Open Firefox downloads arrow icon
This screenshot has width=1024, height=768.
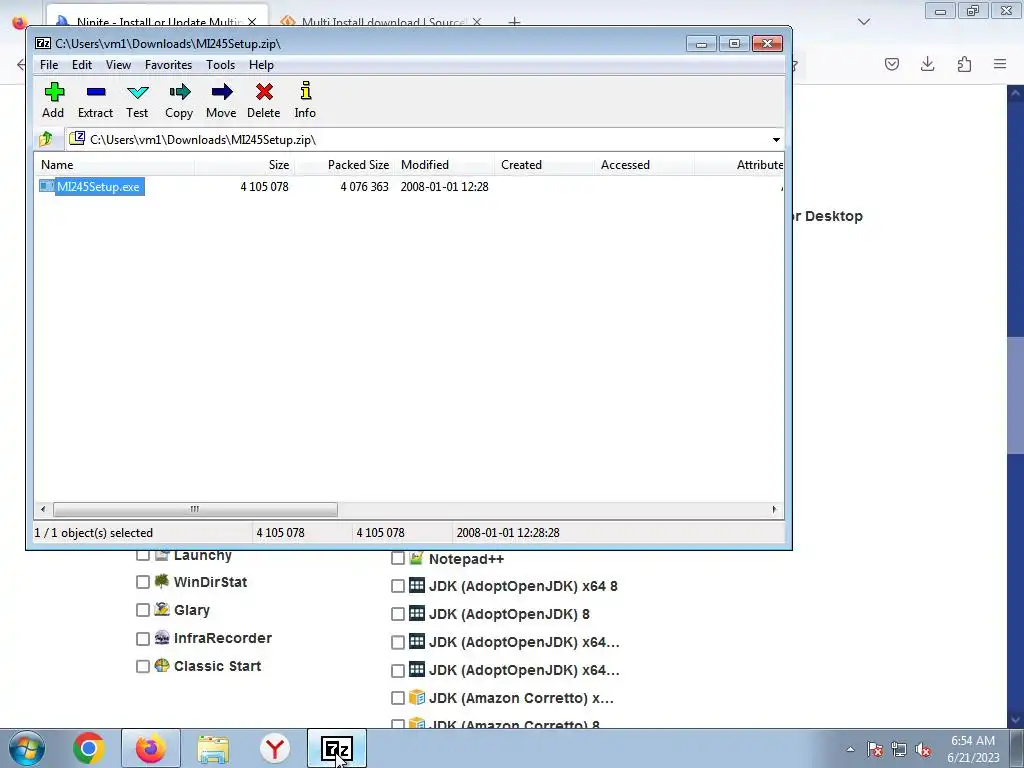927,64
